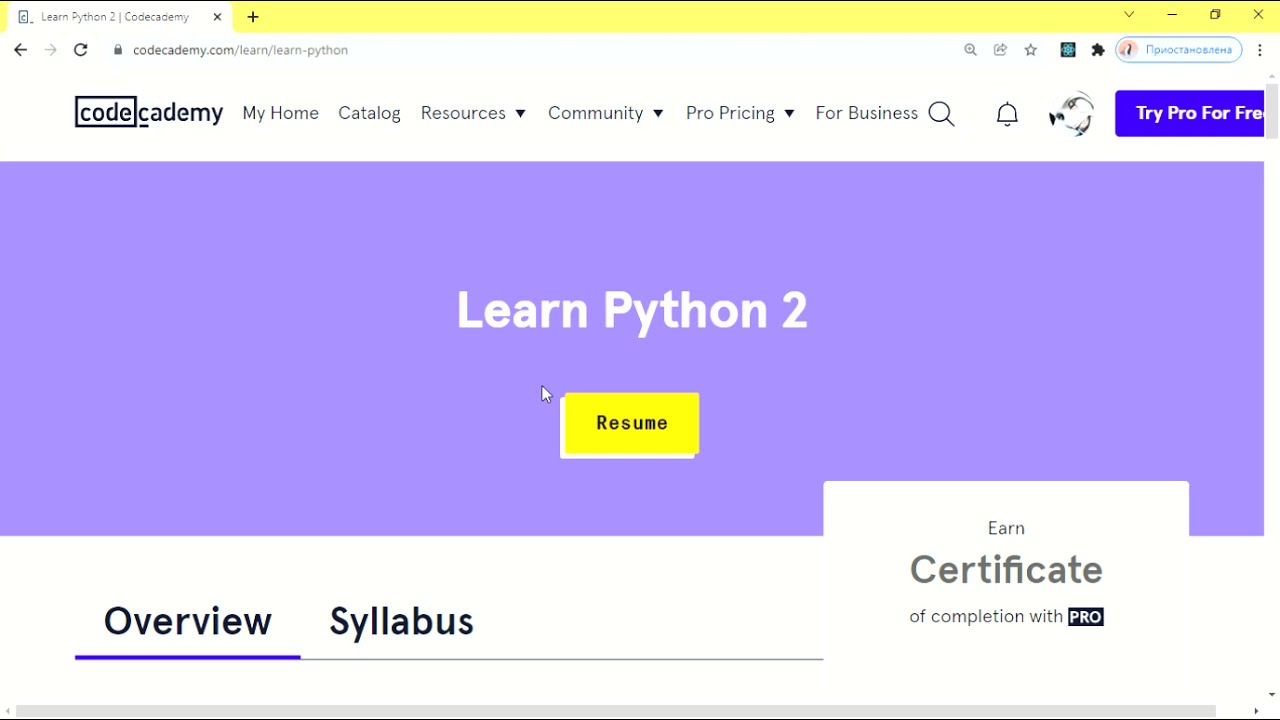This screenshot has height=720, width=1280.
Task: Click the browser forward arrow
Action: (50, 50)
